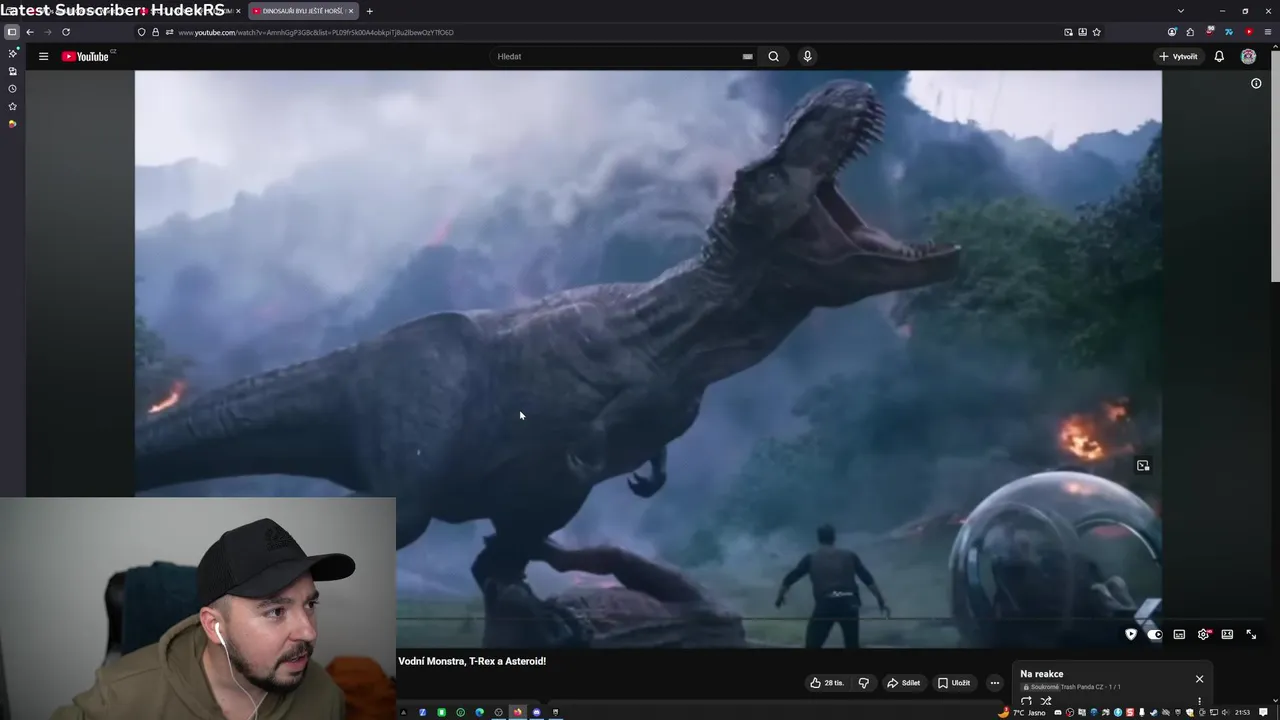Start voice search with microphone icon
The image size is (1280, 720).
coord(807,56)
